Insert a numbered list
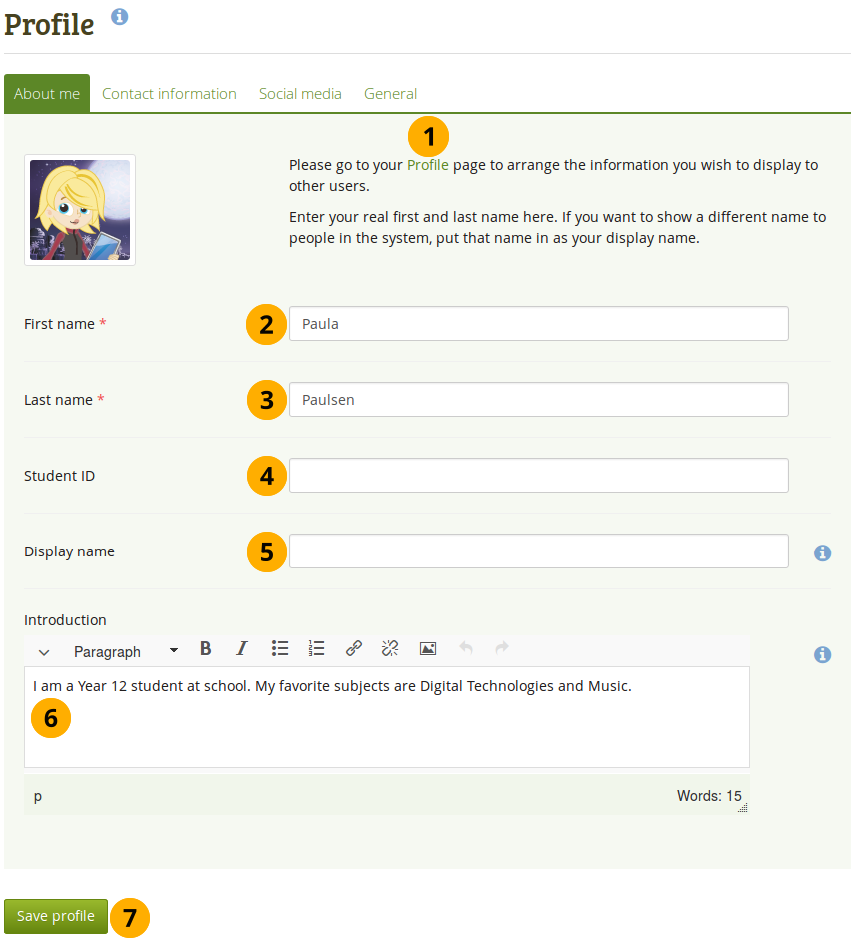 [317, 649]
